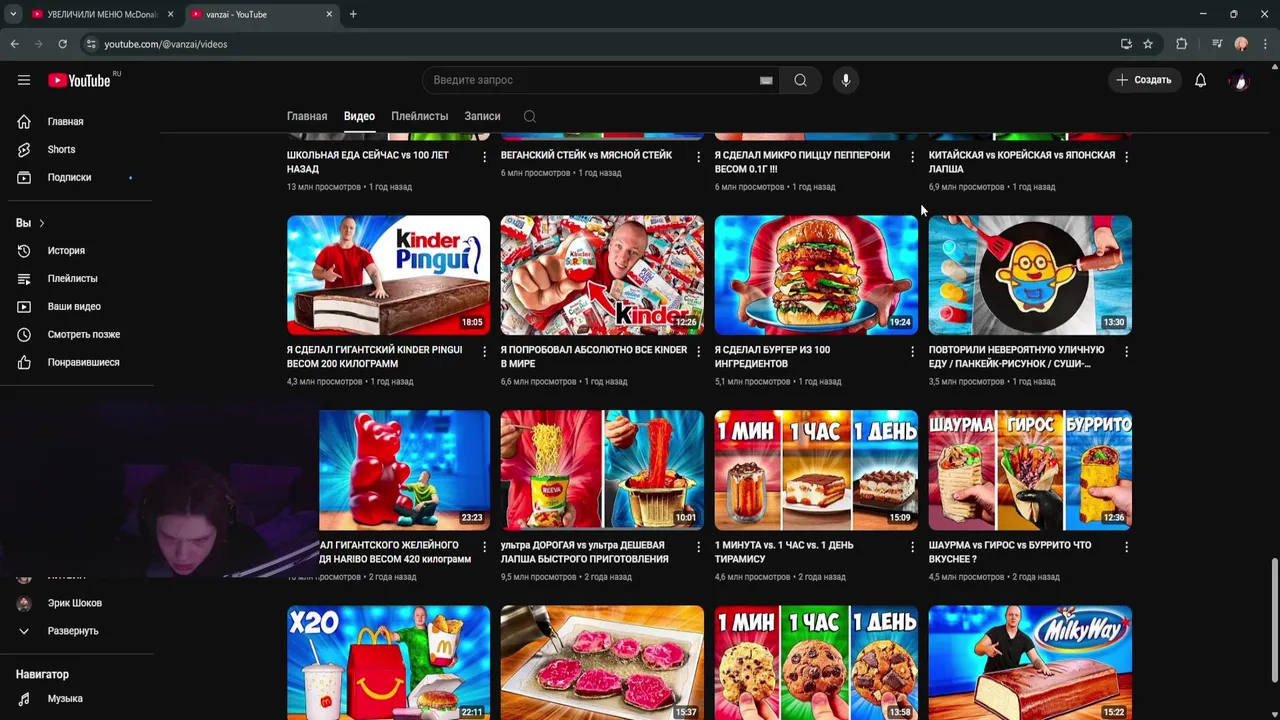Expand the Вы section chevron
Screen dimensions: 1280x720
click(41, 223)
